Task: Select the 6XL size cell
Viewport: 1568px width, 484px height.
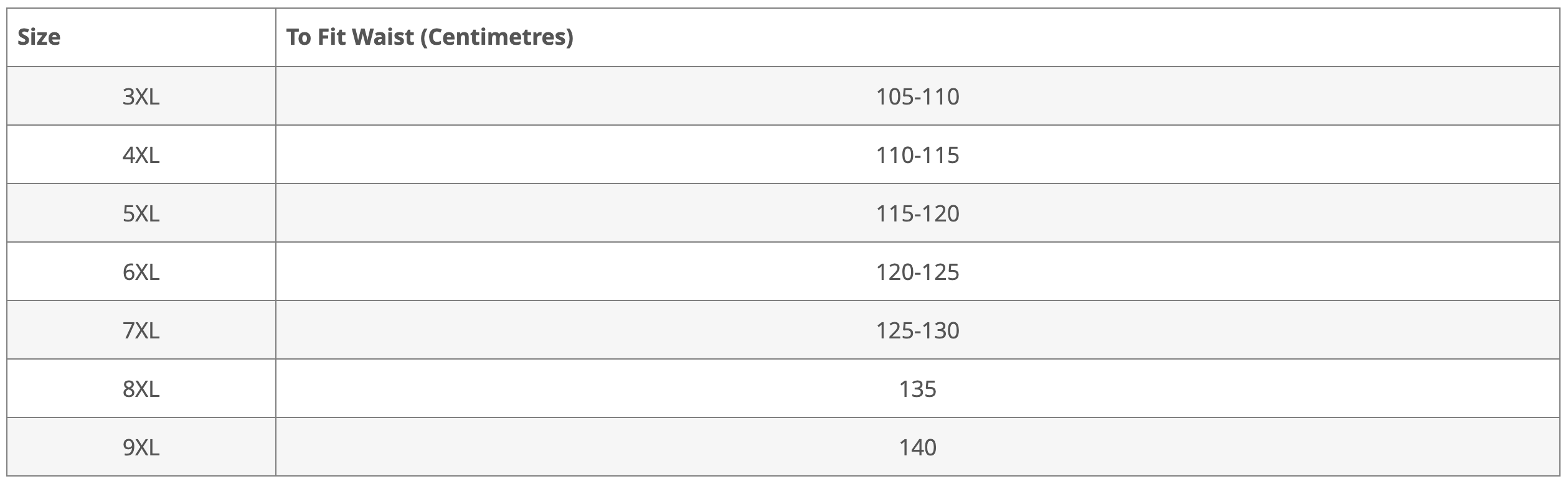Action: tap(141, 271)
